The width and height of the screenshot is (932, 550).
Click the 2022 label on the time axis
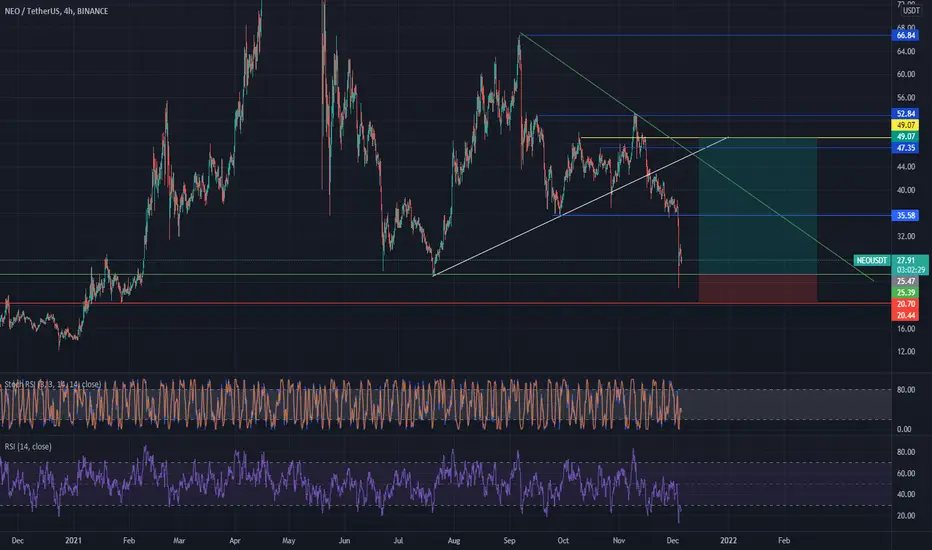(728, 540)
